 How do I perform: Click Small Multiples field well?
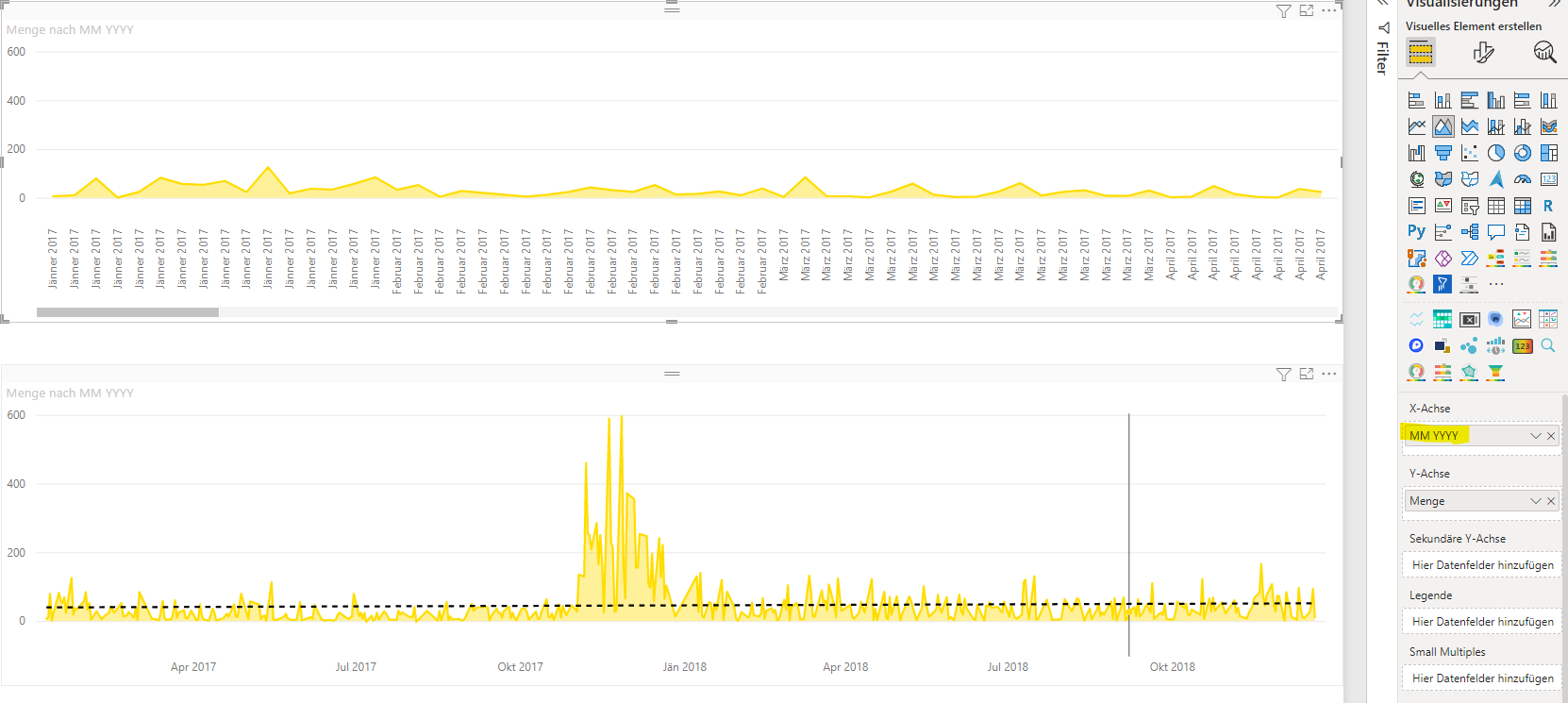[1481, 678]
